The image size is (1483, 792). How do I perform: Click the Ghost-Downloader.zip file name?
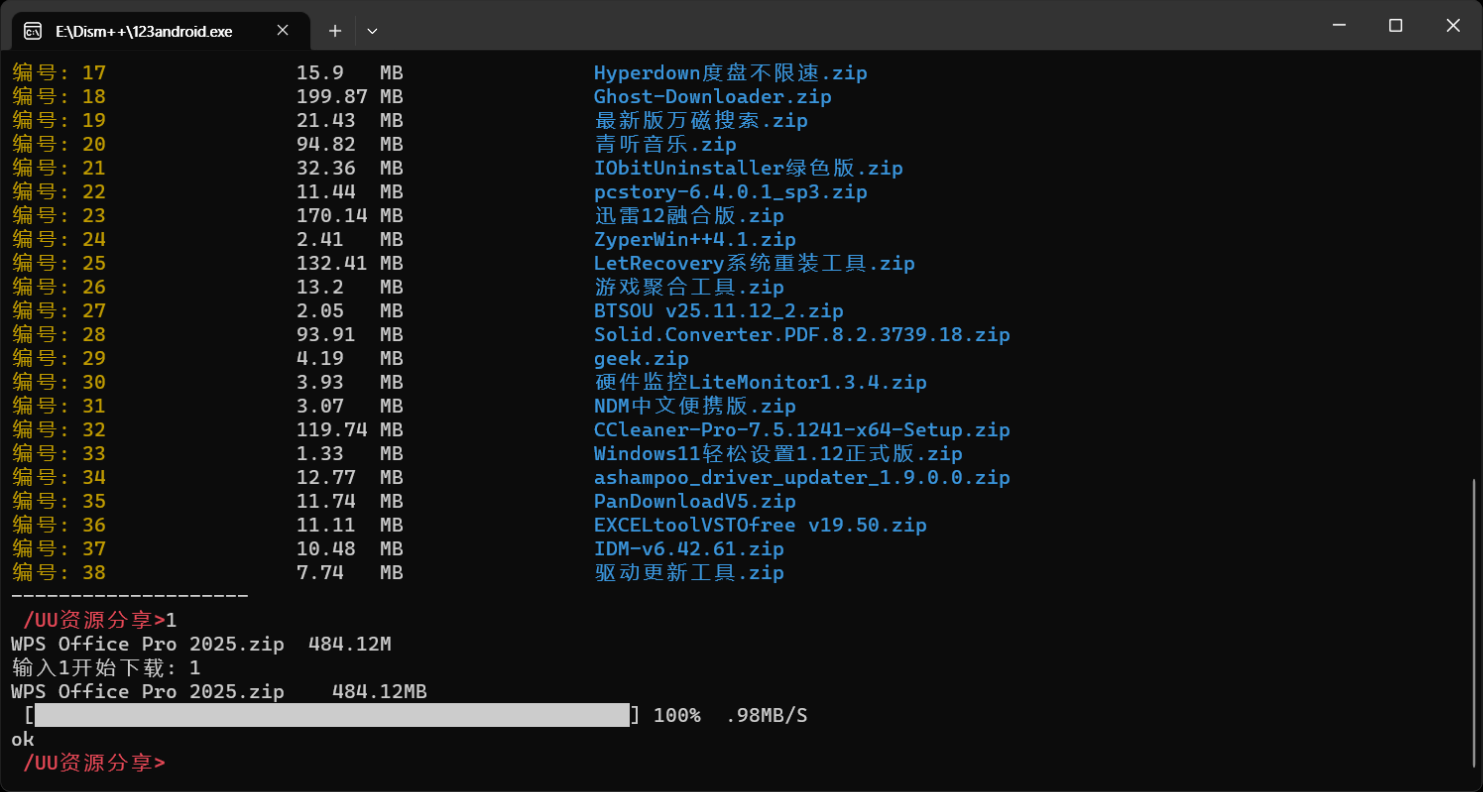(x=712, y=97)
